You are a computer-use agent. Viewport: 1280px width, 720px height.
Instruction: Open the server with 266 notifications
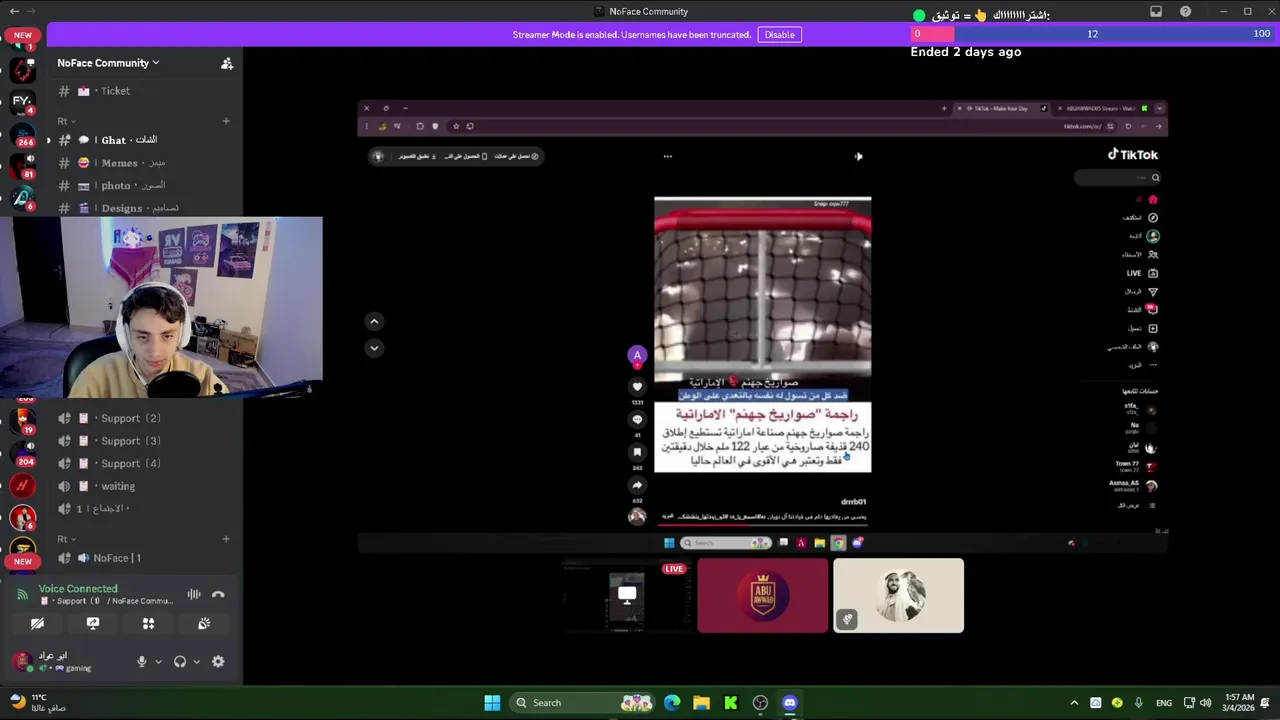point(22,135)
